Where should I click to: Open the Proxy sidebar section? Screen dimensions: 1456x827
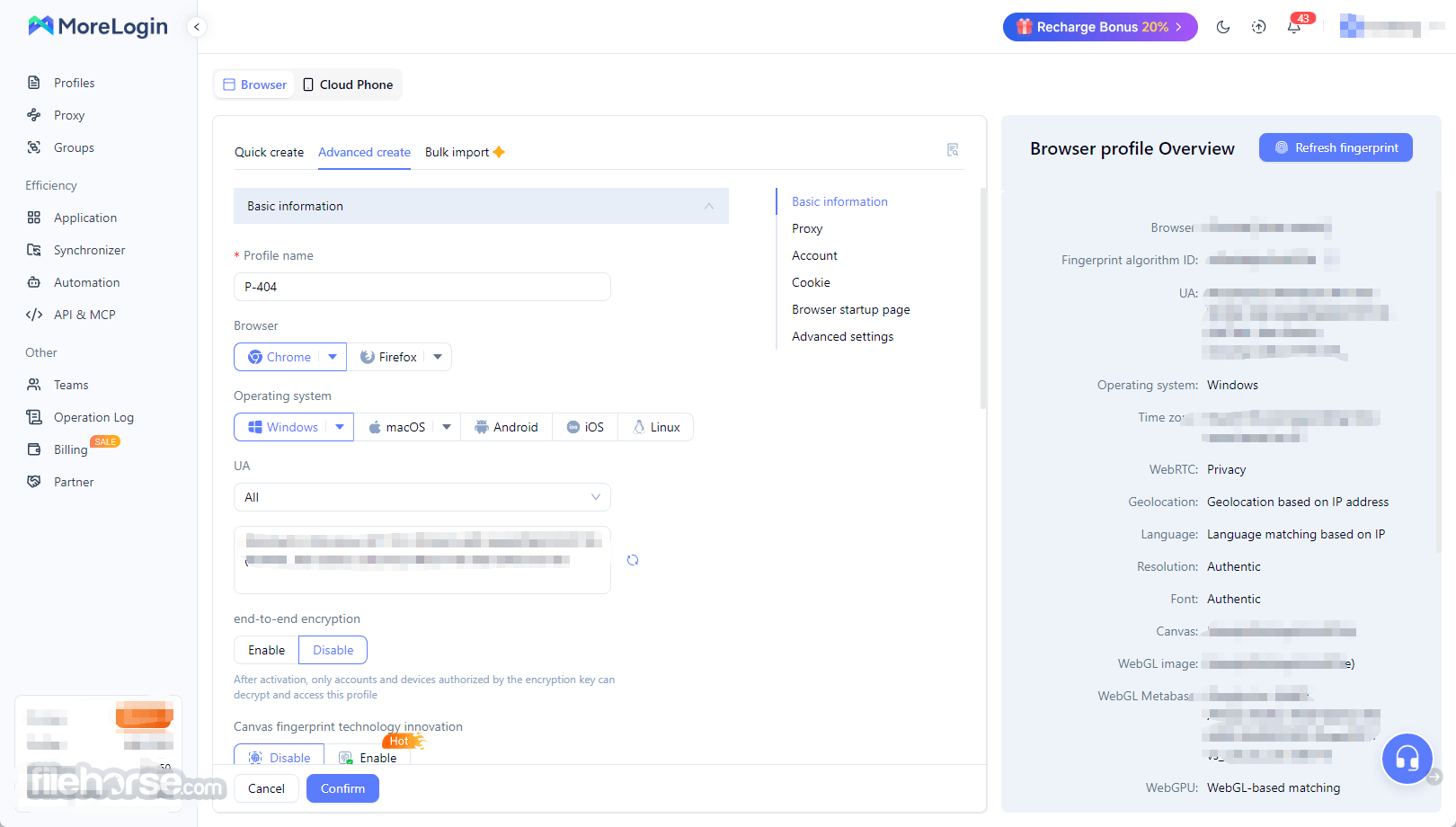pyautogui.click(x=69, y=115)
